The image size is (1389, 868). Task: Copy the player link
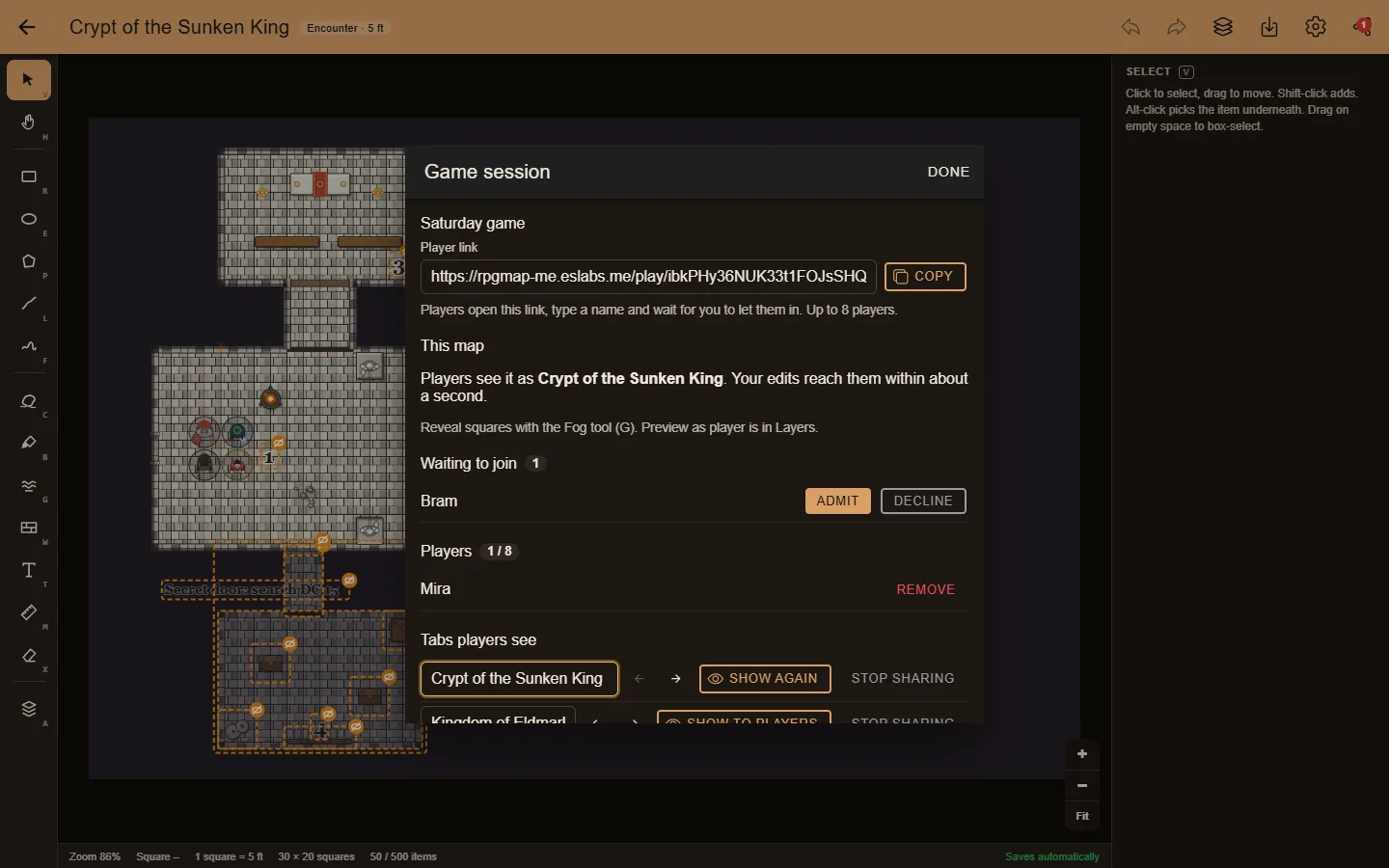point(925,277)
